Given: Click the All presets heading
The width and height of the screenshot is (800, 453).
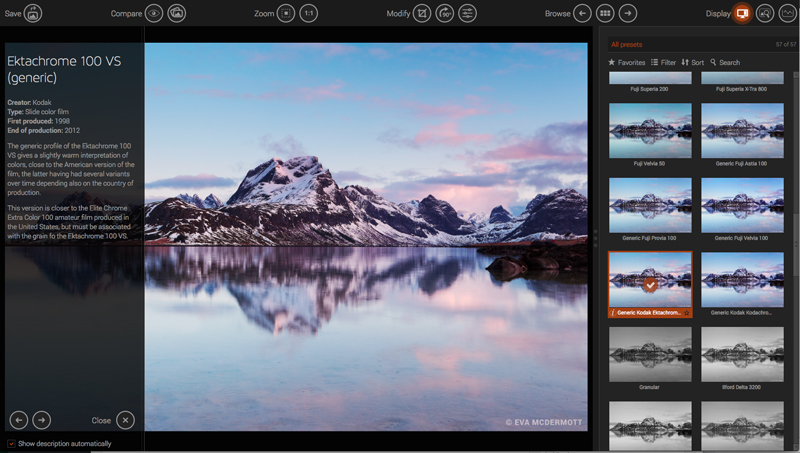Looking at the screenshot, I should click(627, 44).
